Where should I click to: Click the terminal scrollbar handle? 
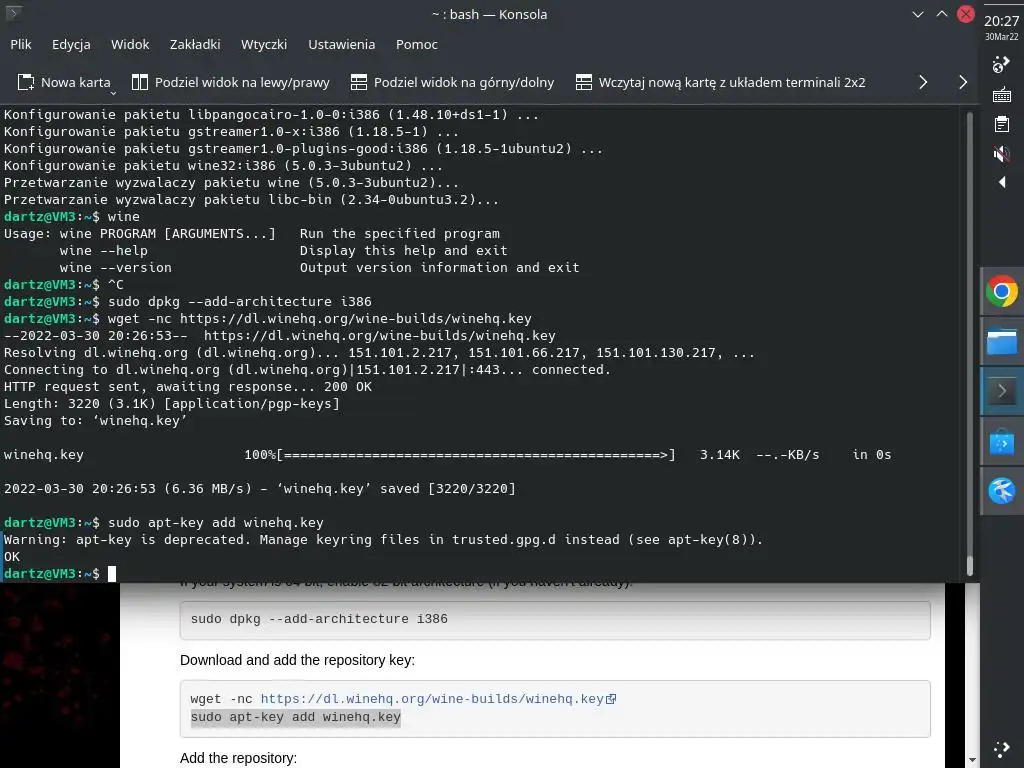pos(970,566)
